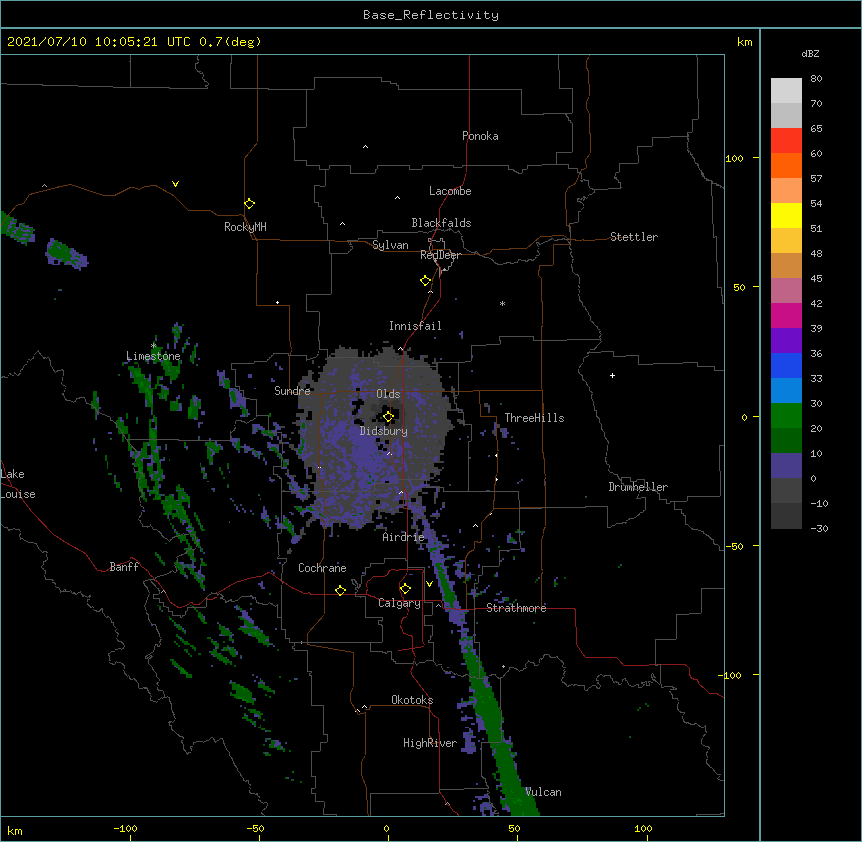Click the Banff label
862x842 pixels.
pos(124,567)
